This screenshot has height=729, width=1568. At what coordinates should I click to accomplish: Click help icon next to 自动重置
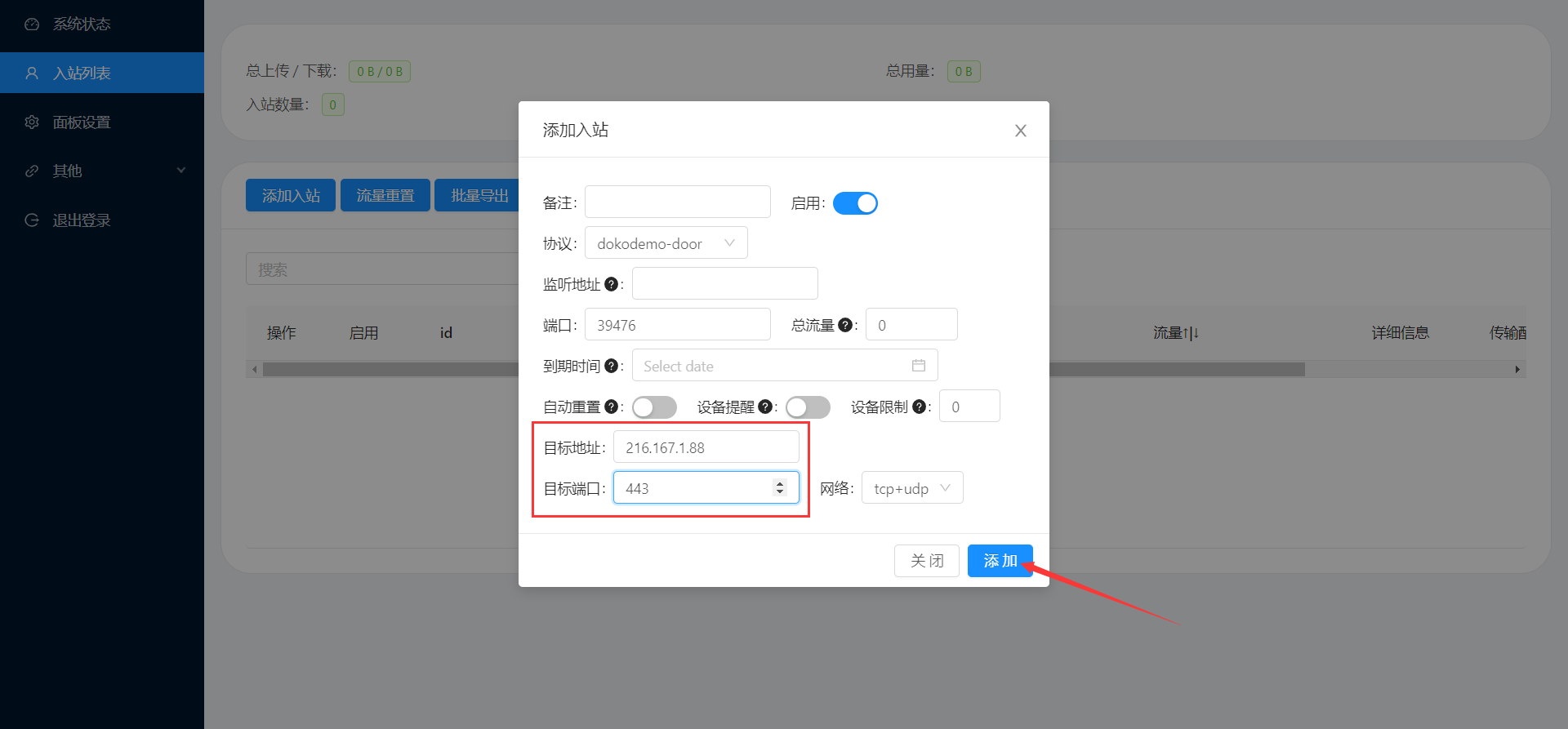click(x=611, y=407)
